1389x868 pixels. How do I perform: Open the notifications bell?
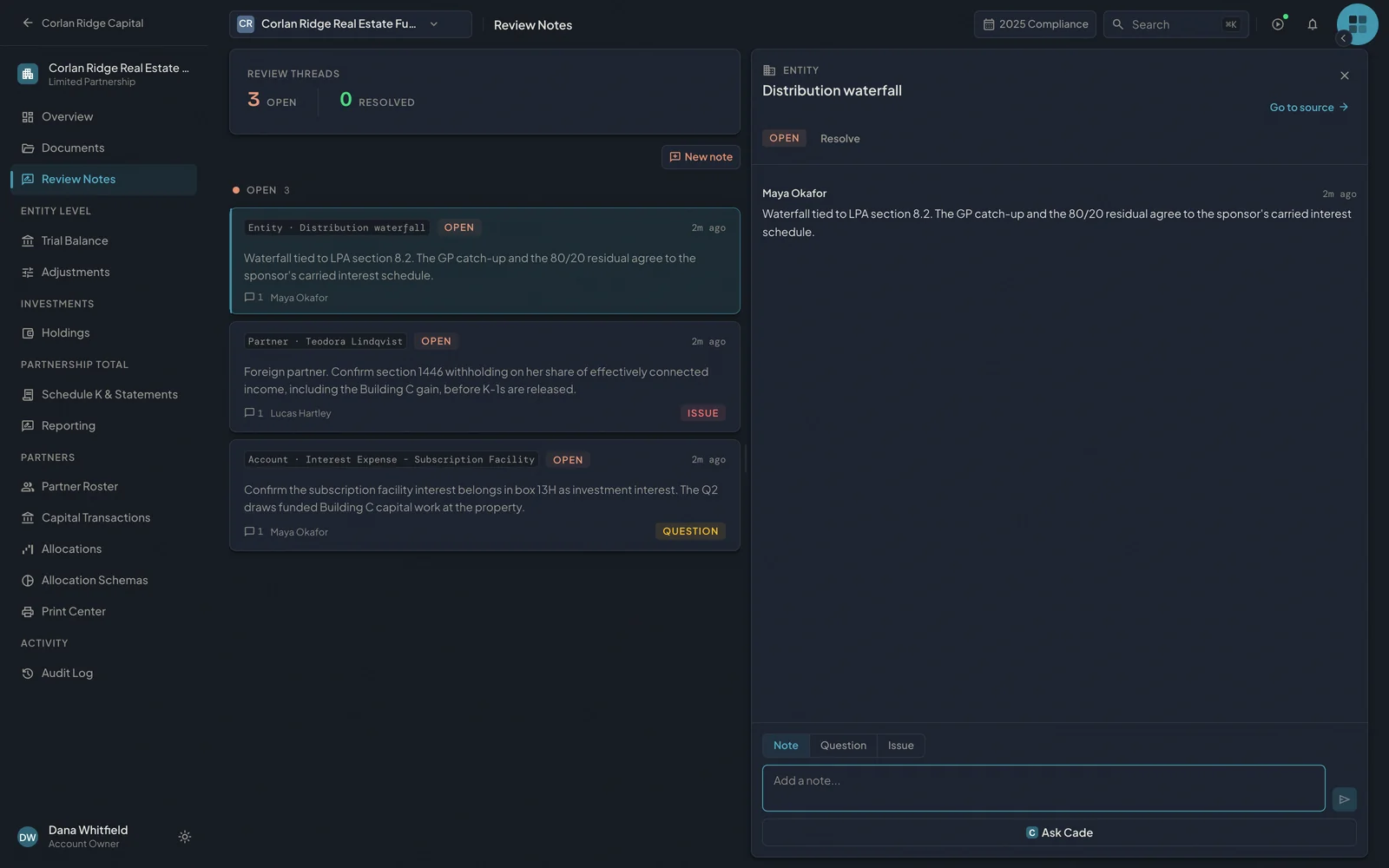pos(1313,24)
